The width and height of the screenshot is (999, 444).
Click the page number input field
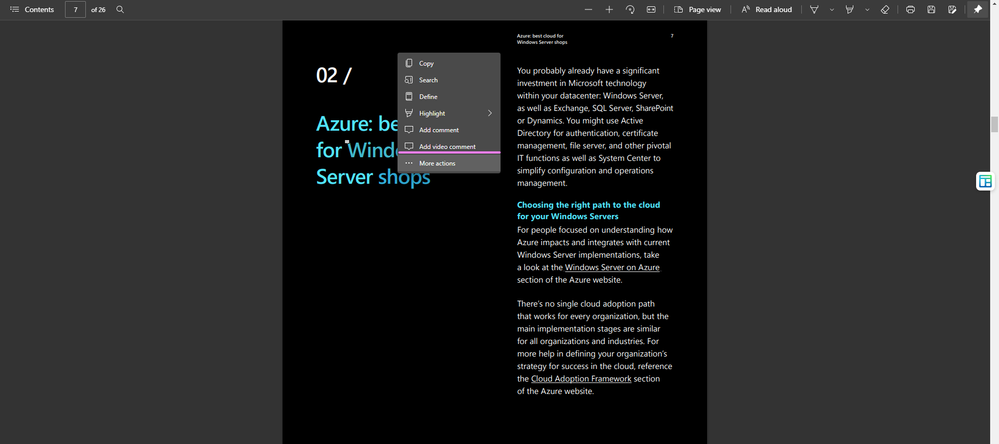pyautogui.click(x=75, y=10)
